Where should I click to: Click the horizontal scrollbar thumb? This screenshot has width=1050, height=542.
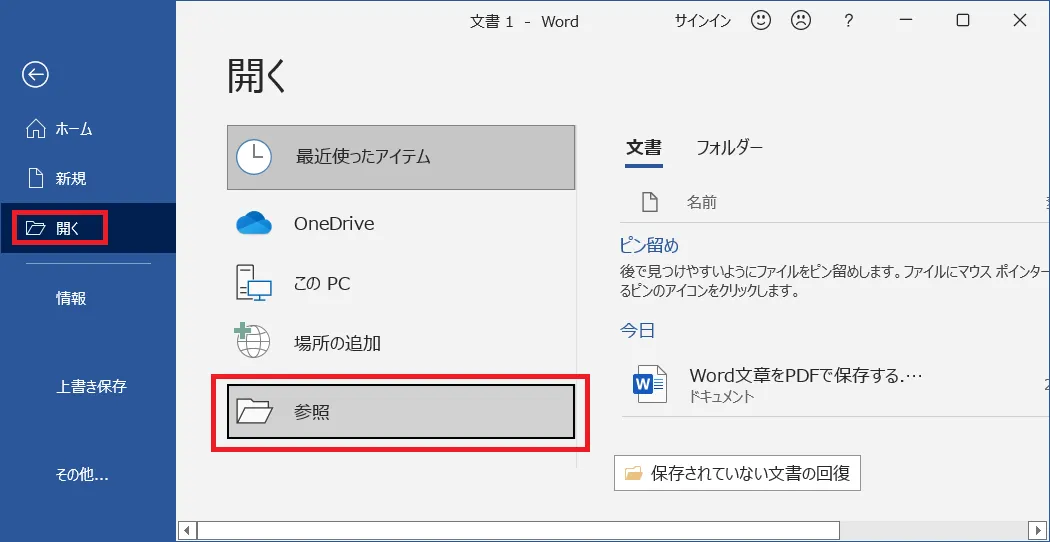pyautogui.click(x=518, y=531)
